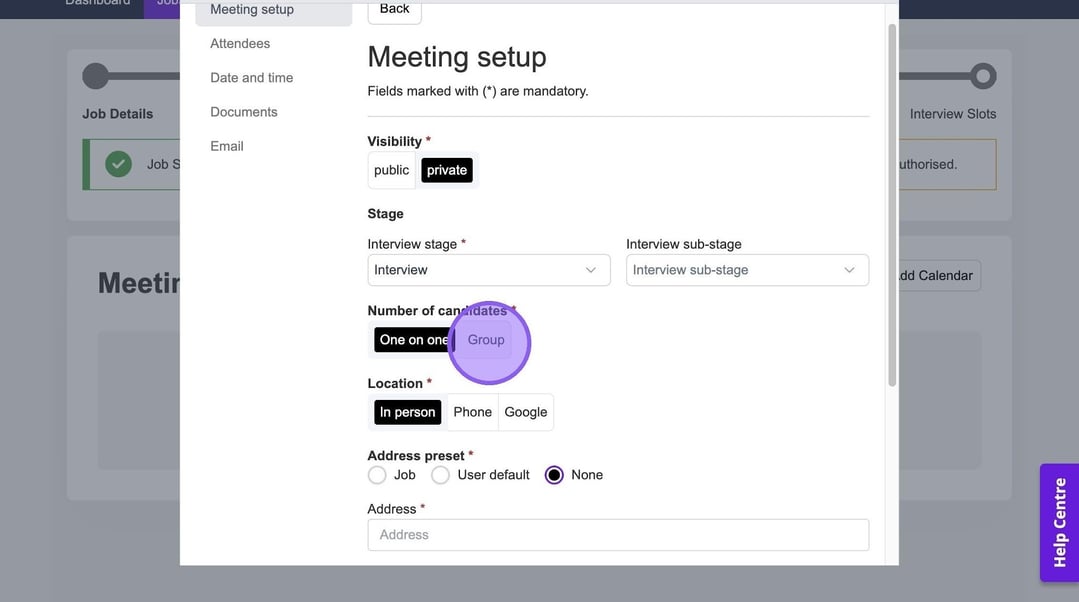Select the None address preset radio

click(554, 475)
